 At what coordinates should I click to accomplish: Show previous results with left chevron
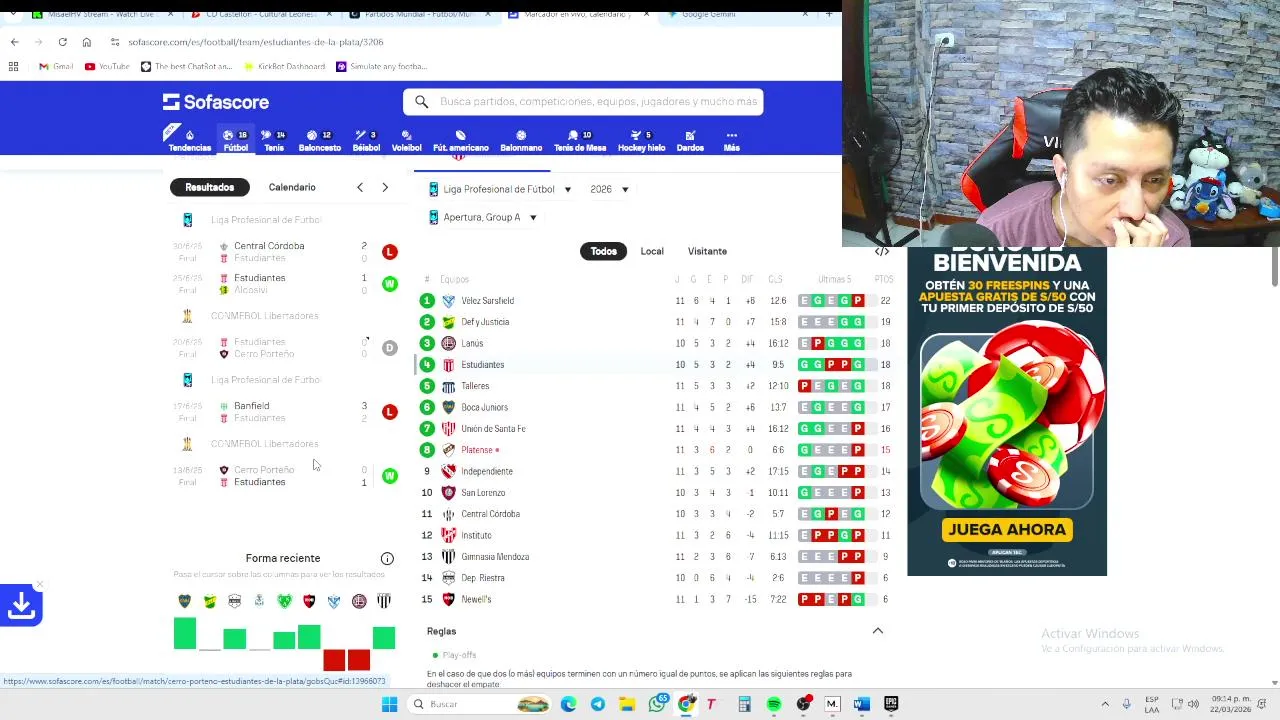pyautogui.click(x=360, y=187)
